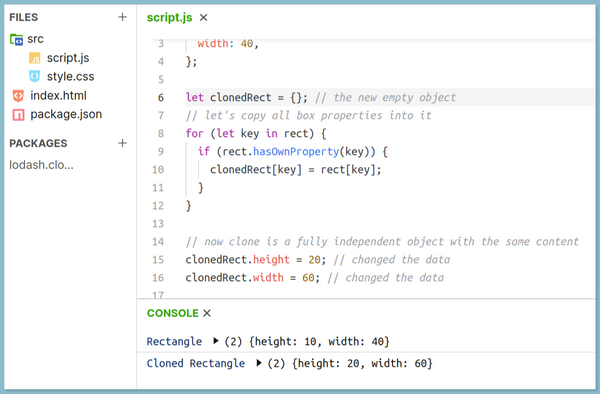Image resolution: width=600 pixels, height=394 pixels.
Task: Click line number 8 in gutter
Action: point(161,134)
